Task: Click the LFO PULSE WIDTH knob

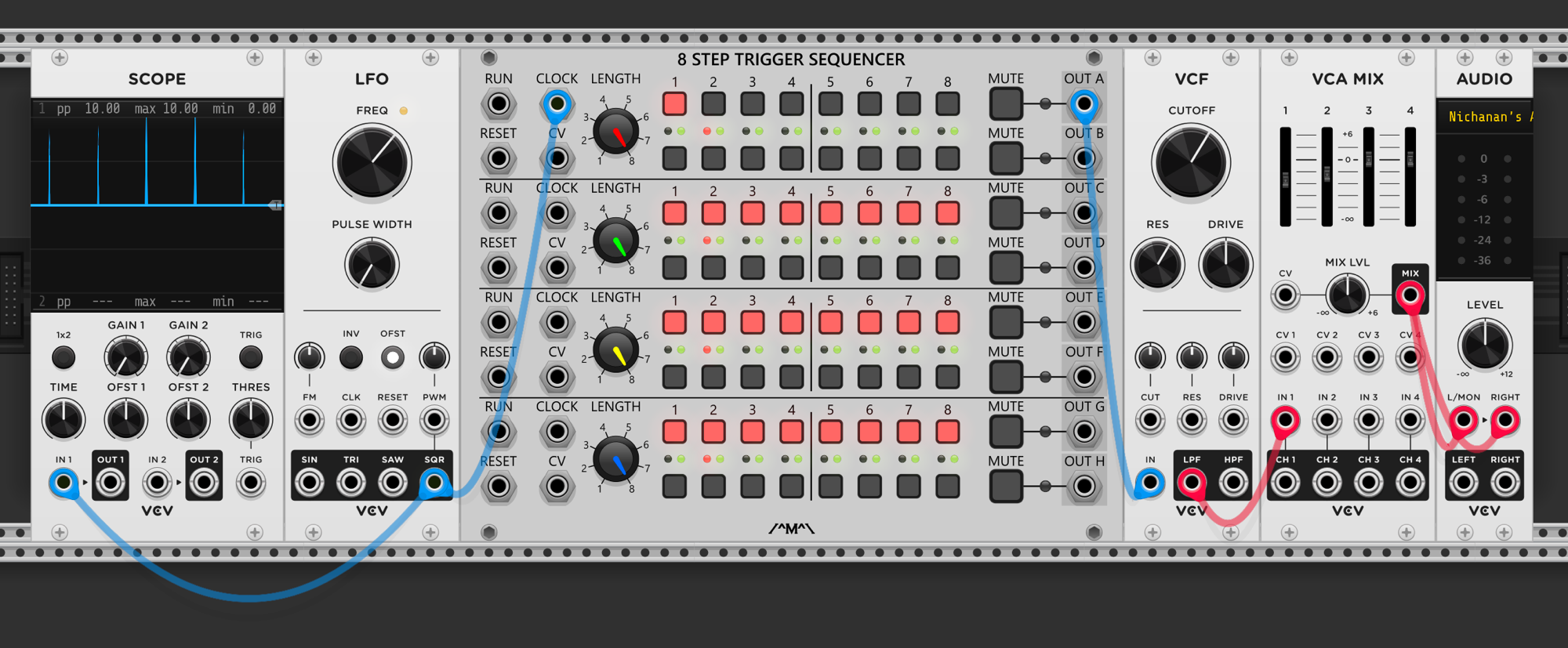Action: (372, 265)
